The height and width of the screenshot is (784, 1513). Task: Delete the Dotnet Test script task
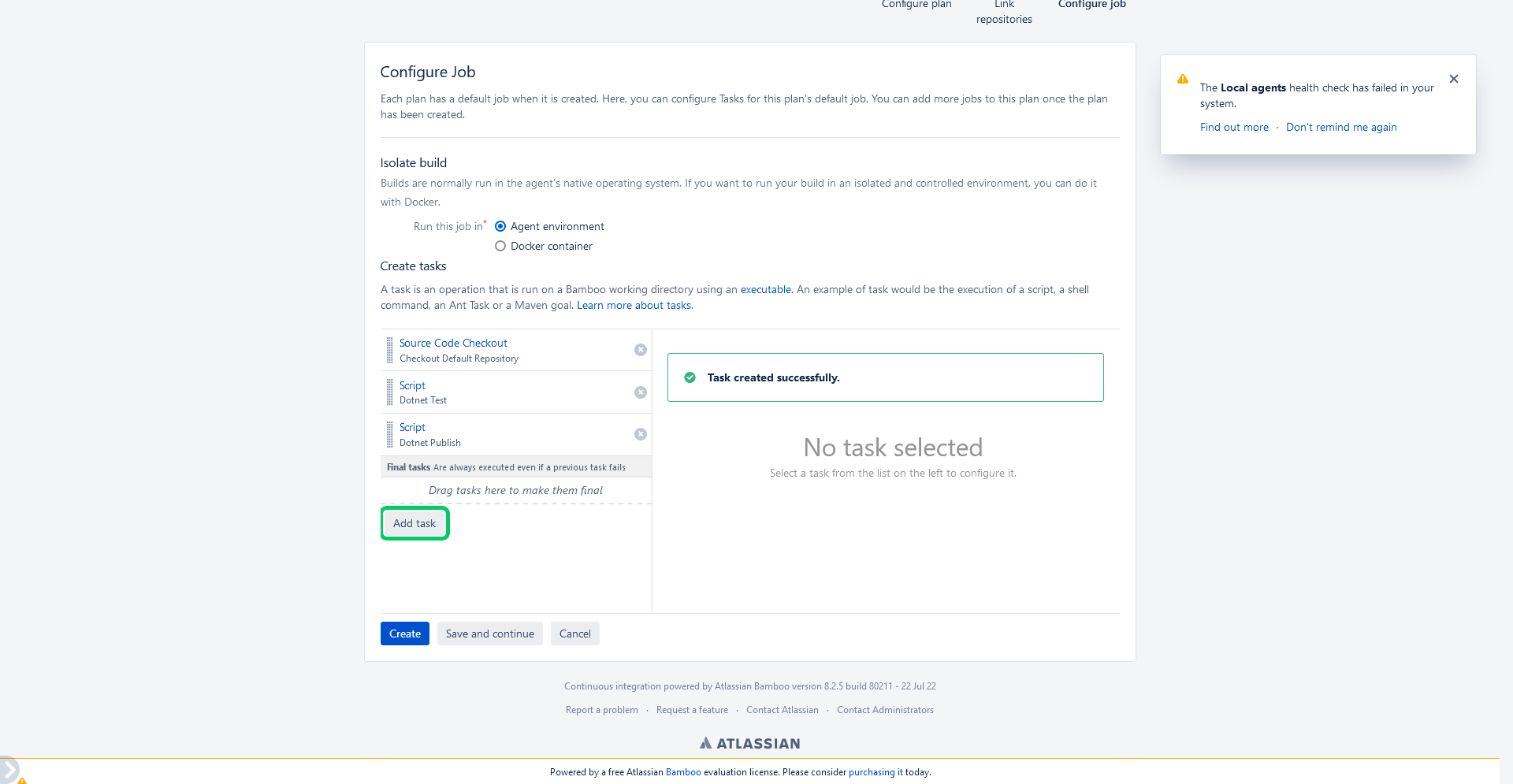click(x=641, y=392)
